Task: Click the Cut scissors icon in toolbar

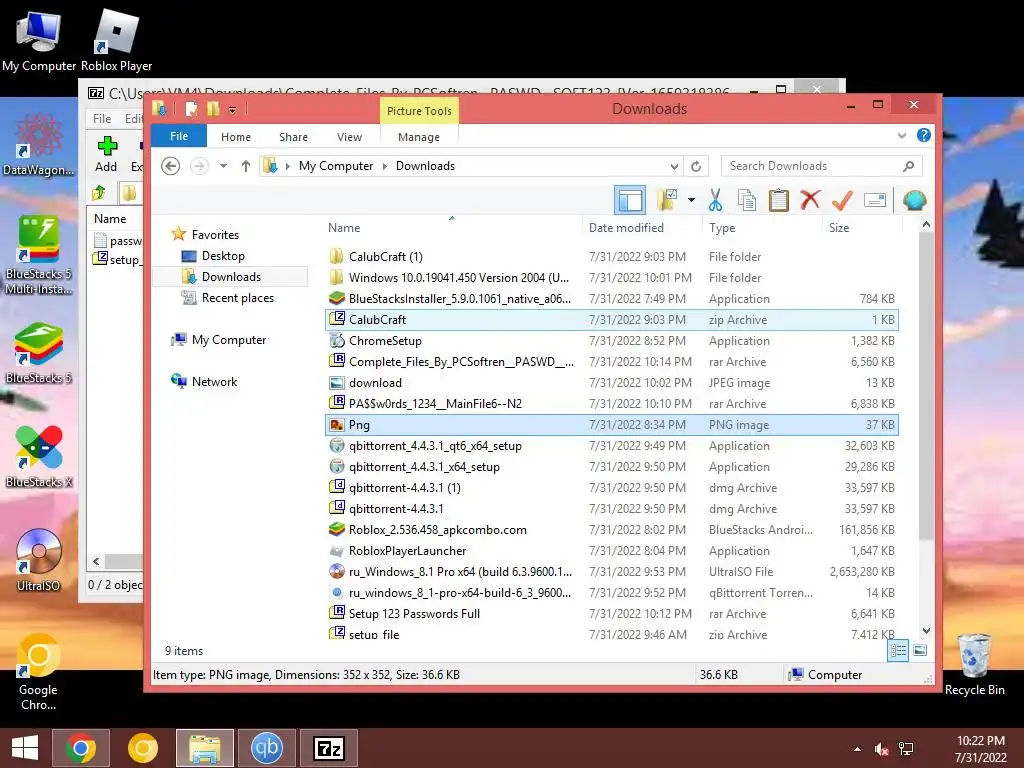Action: (715, 200)
